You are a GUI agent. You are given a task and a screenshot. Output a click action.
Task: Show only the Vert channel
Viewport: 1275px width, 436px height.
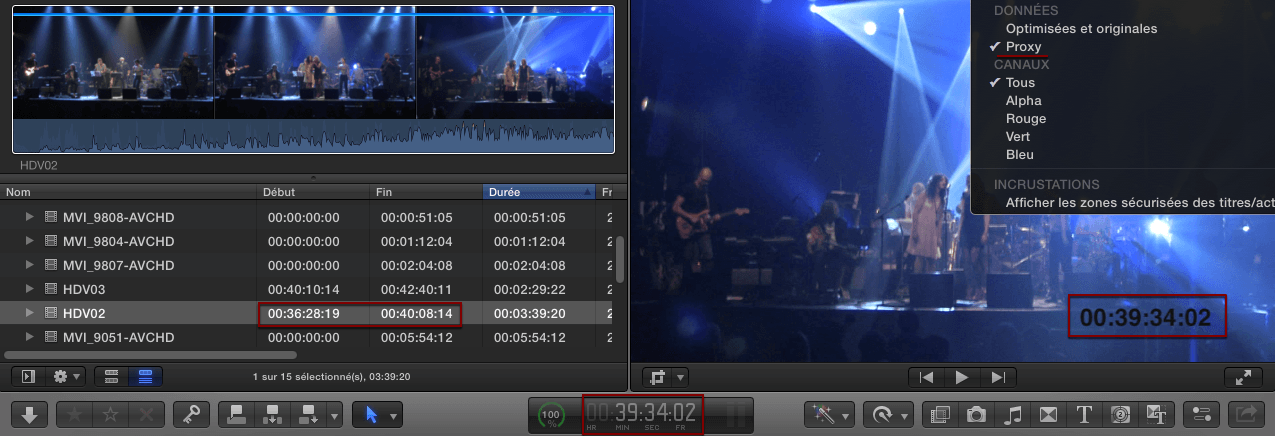tap(1018, 137)
